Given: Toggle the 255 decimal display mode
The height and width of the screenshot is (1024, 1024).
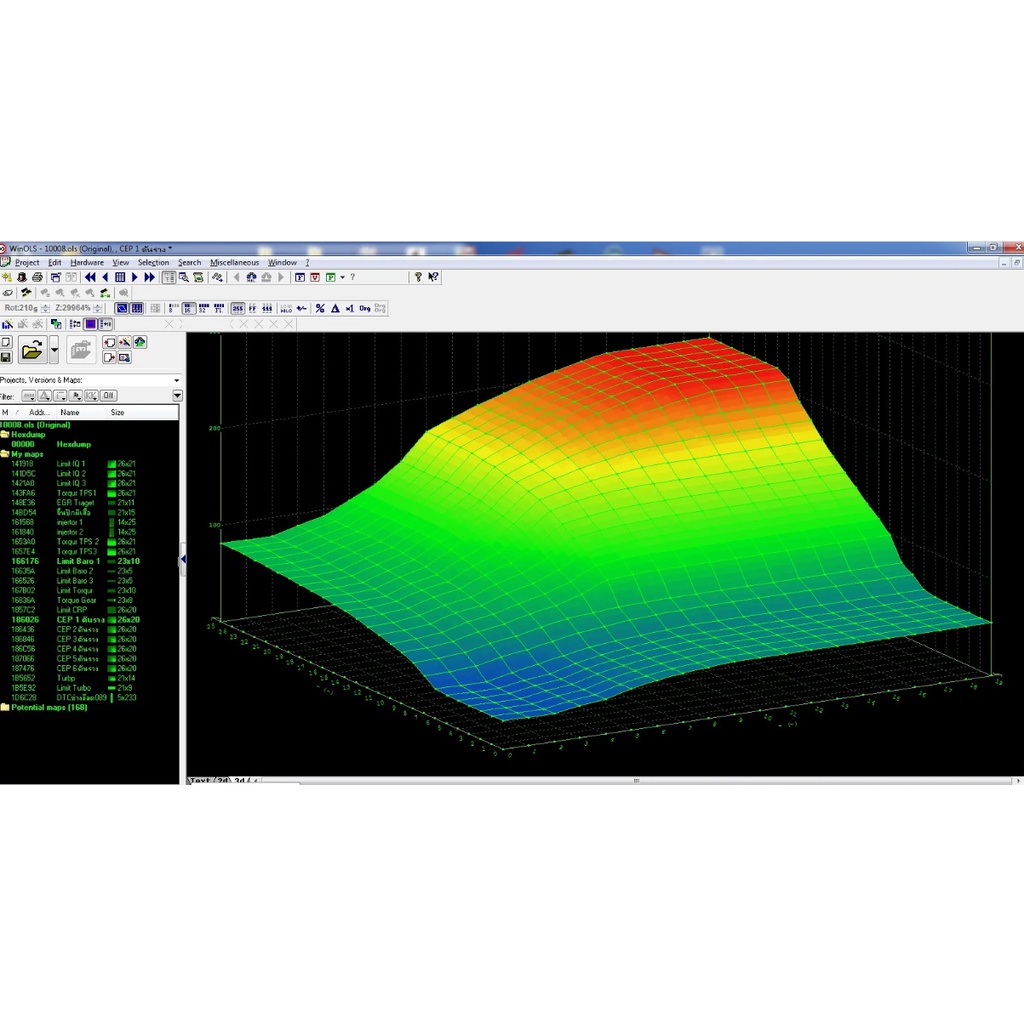Looking at the screenshot, I should click(x=237, y=308).
